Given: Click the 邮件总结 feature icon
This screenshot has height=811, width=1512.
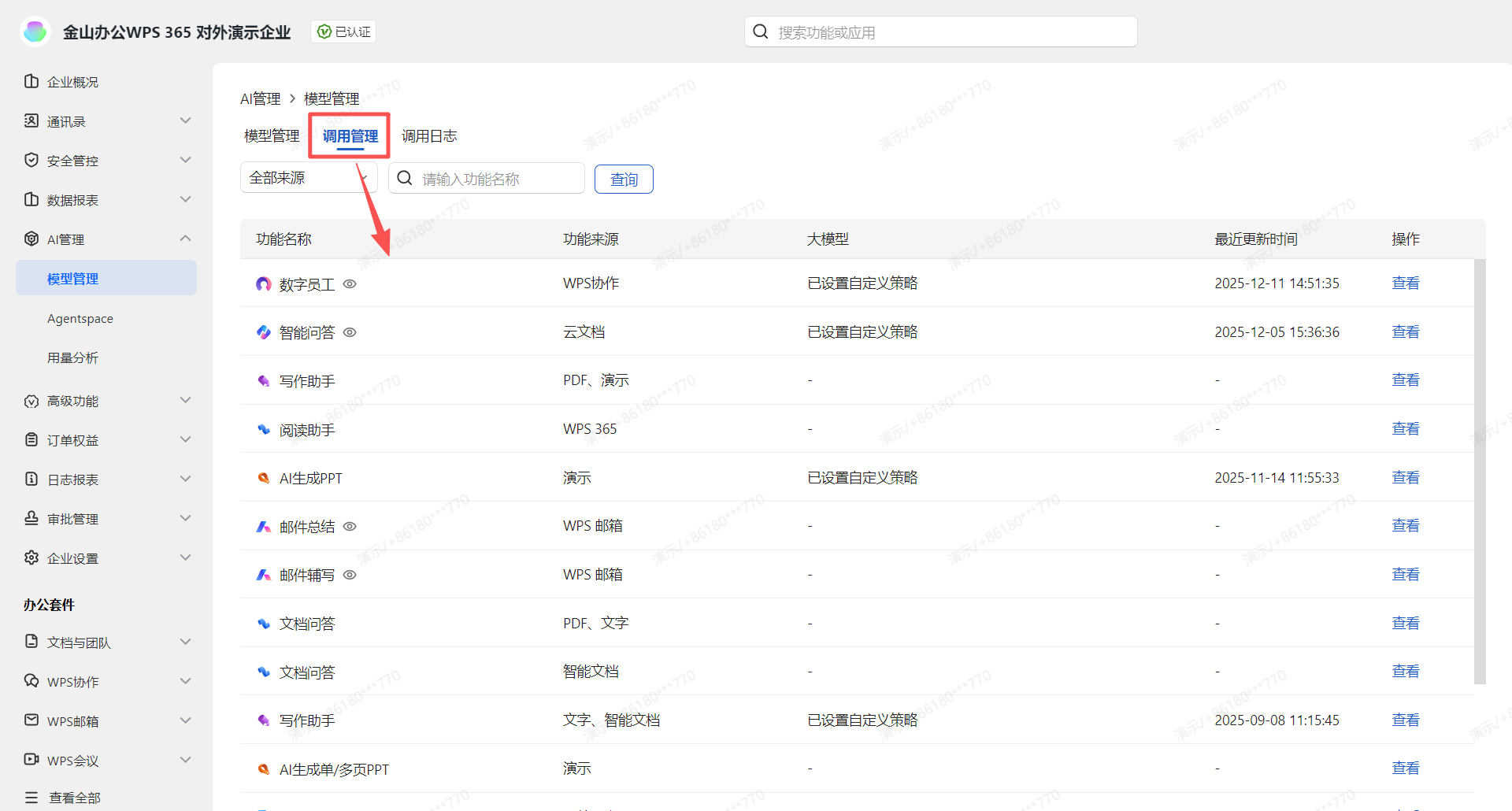Looking at the screenshot, I should [x=264, y=526].
